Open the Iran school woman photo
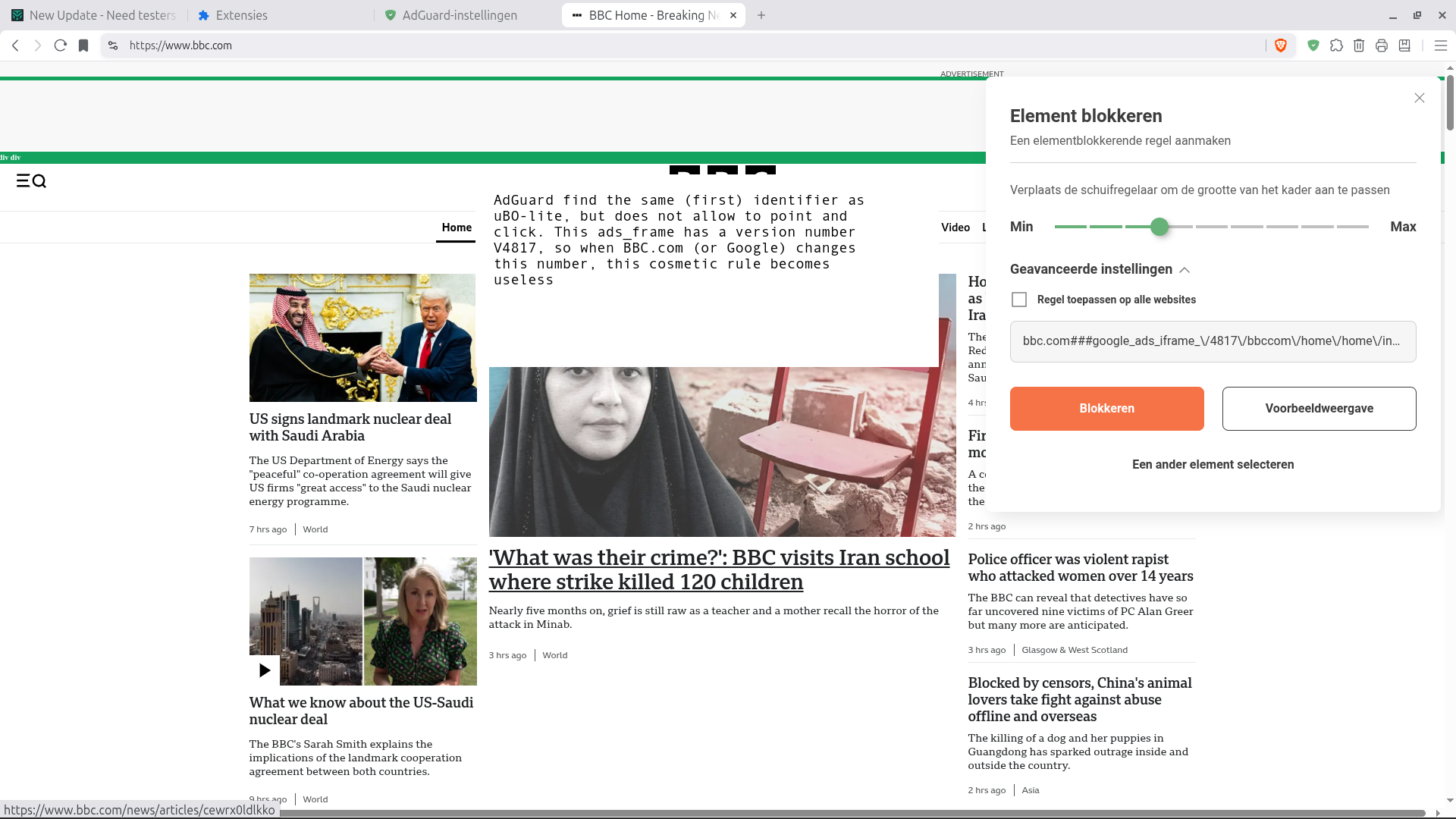Viewport: 1456px width, 819px height. (722, 452)
